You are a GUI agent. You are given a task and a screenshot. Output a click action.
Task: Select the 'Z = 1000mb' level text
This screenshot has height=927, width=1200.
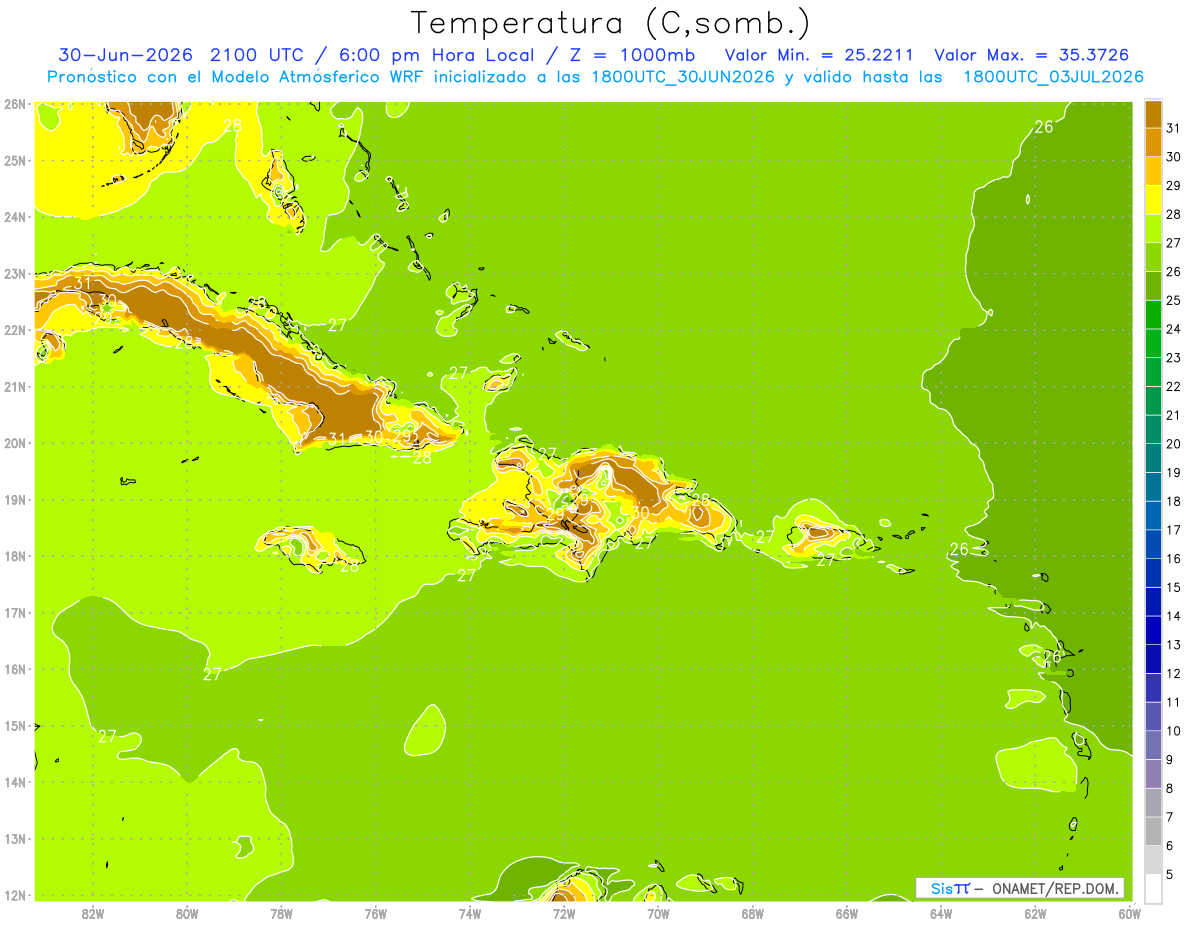[631, 55]
